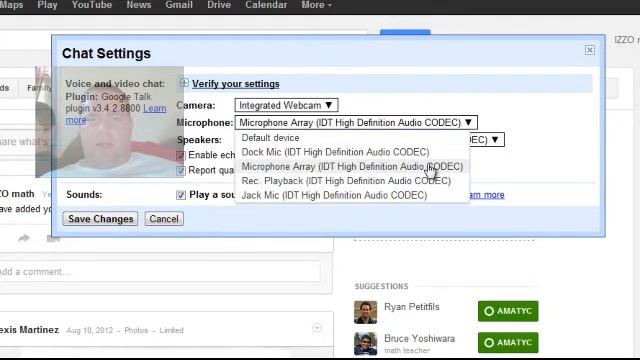
Task: Open plugin Learn more link
Action: pyautogui.click(x=116, y=114)
